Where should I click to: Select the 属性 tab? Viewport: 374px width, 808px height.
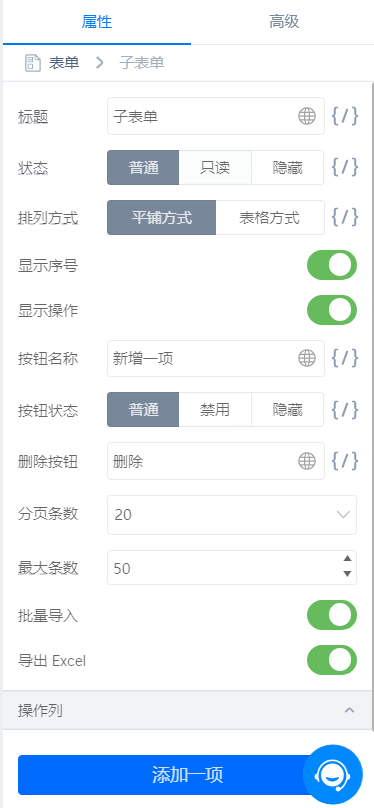[96, 22]
